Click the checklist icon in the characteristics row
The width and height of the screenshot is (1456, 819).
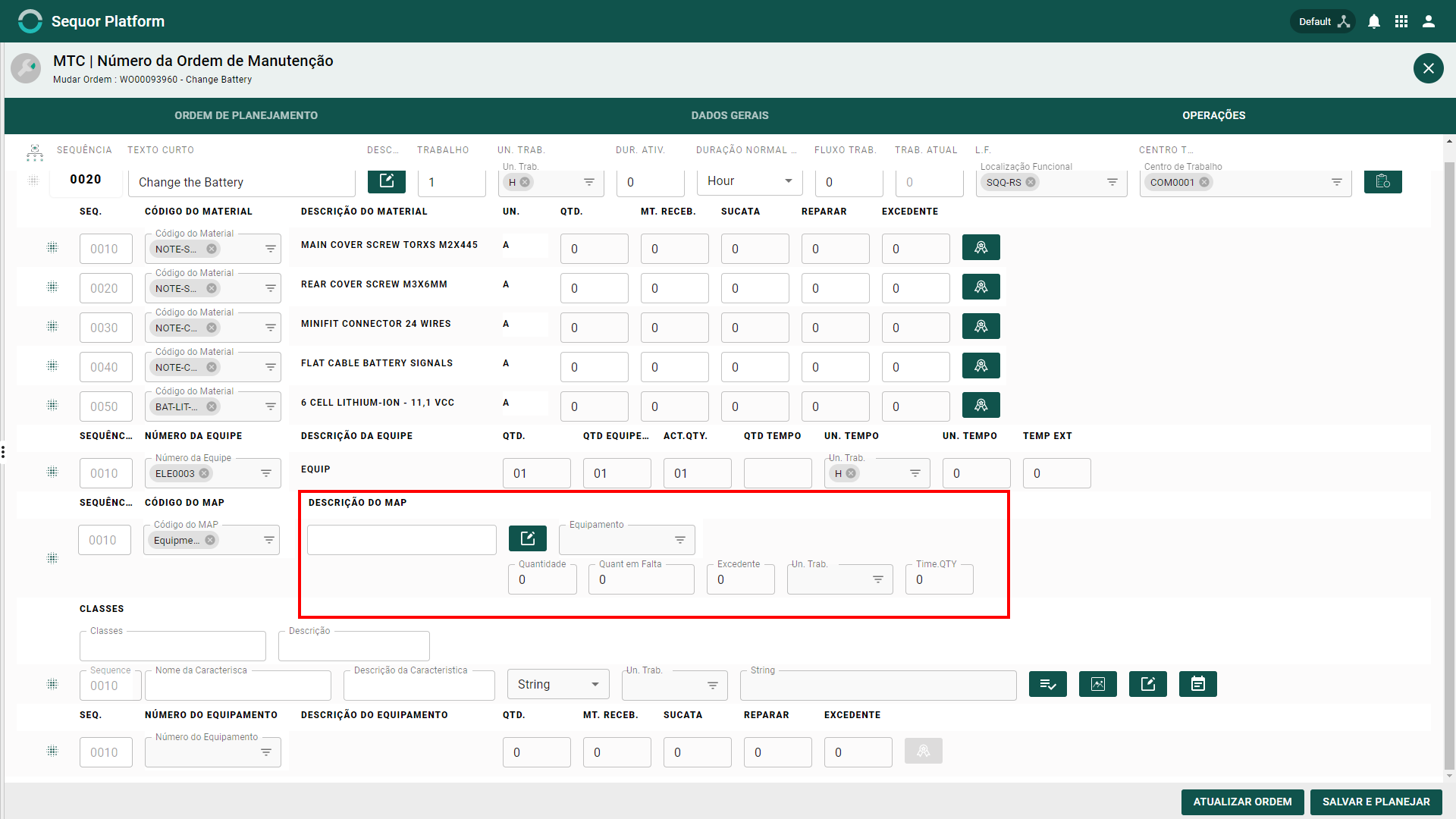click(x=1048, y=684)
